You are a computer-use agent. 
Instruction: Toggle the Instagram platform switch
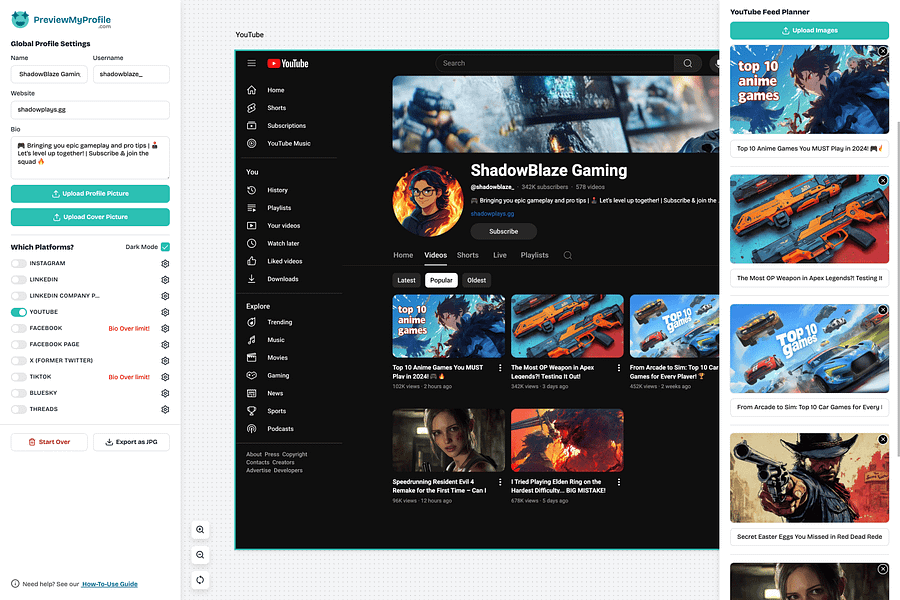click(x=19, y=264)
